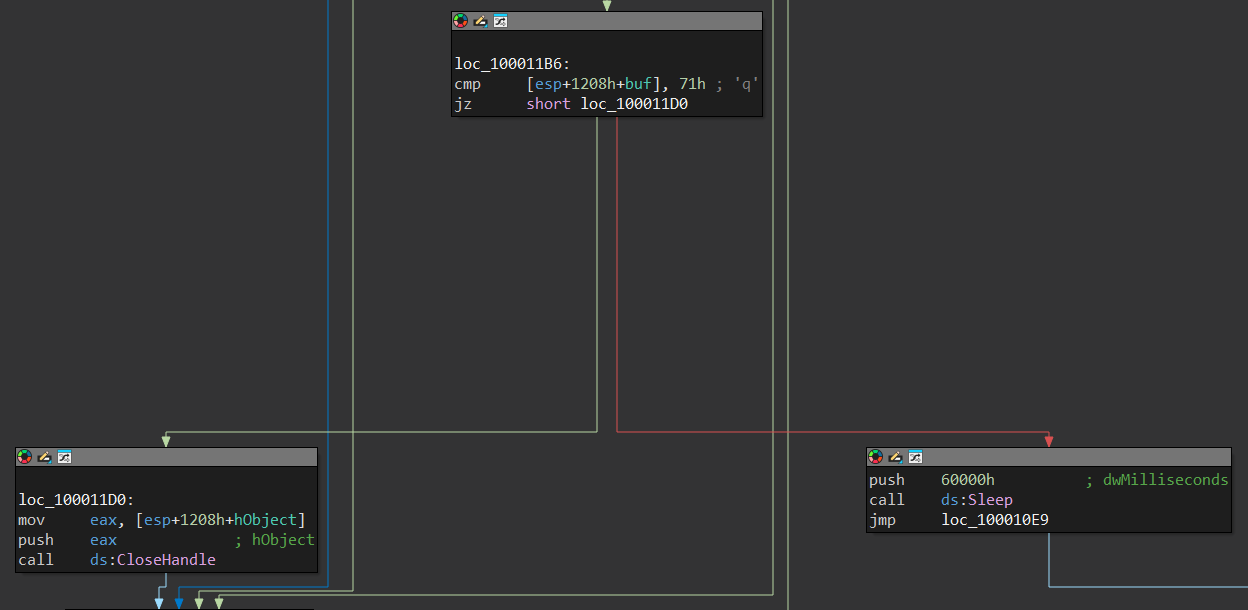Follow the loc_100010E9 jump target
Image resolution: width=1248 pixels, height=610 pixels.
(995, 520)
